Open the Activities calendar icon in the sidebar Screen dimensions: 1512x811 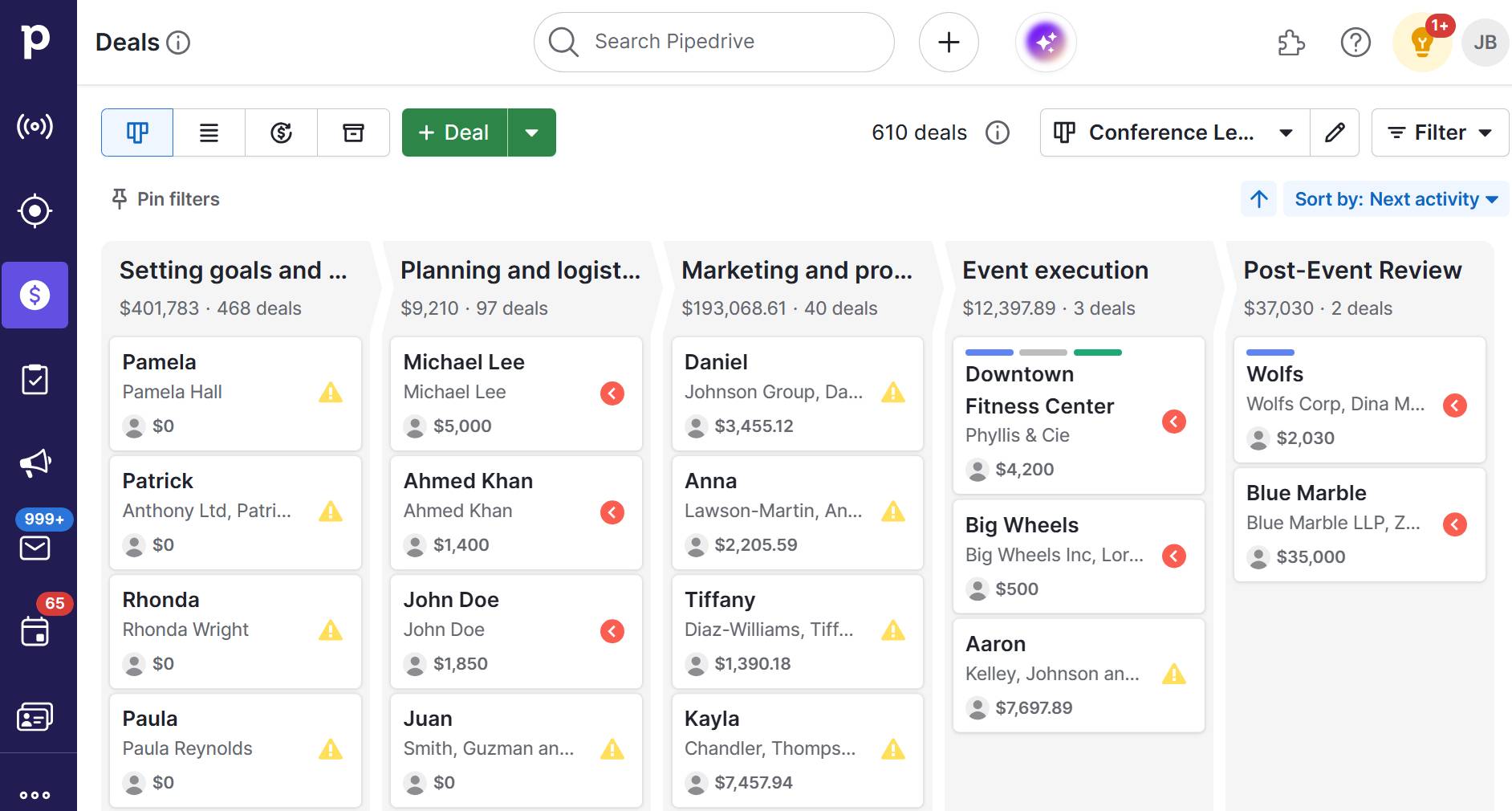coord(35,632)
